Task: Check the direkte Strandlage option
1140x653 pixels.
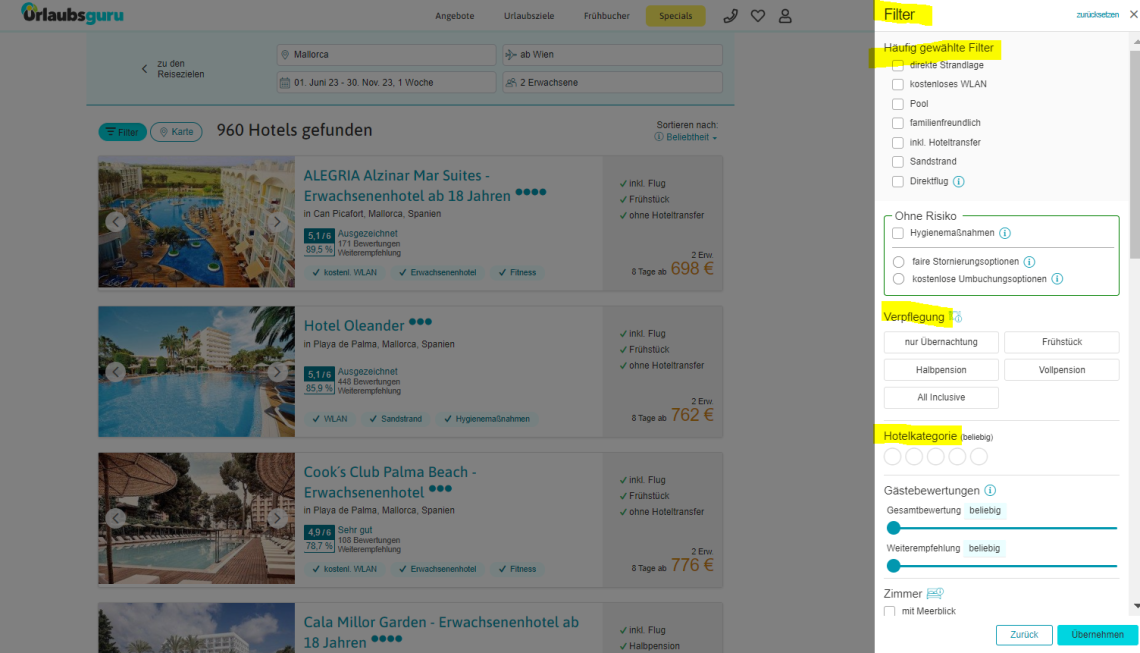Action: point(897,64)
